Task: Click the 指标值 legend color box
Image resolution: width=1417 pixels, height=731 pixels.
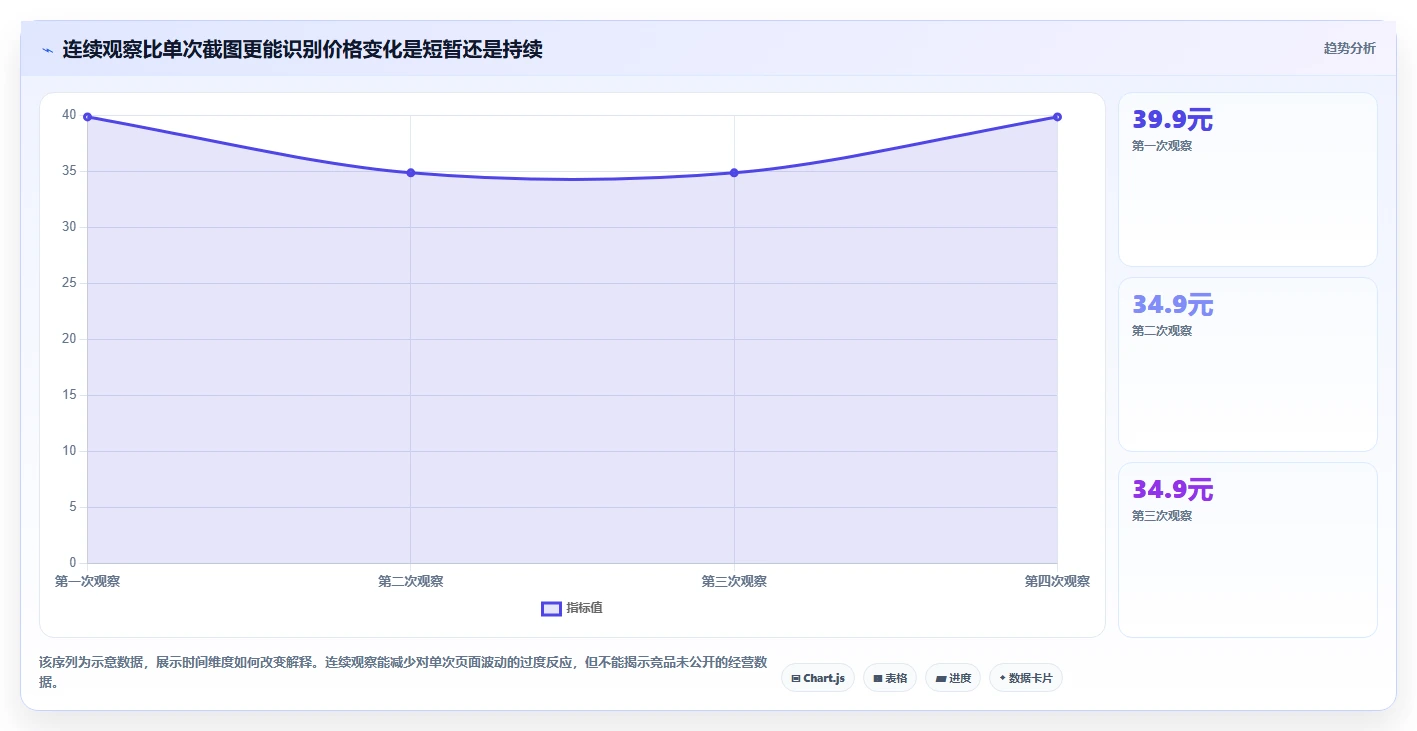Action: click(x=551, y=608)
